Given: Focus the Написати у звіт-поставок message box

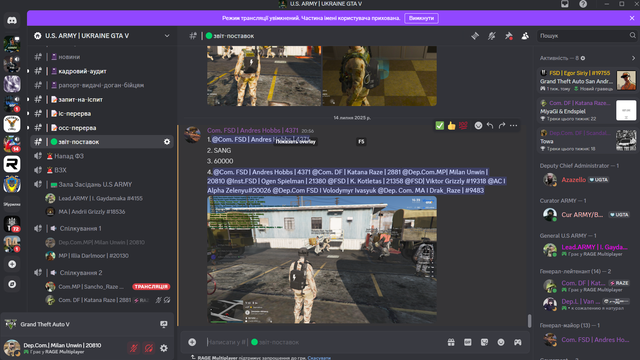Looking at the screenshot, I should click(322, 342).
